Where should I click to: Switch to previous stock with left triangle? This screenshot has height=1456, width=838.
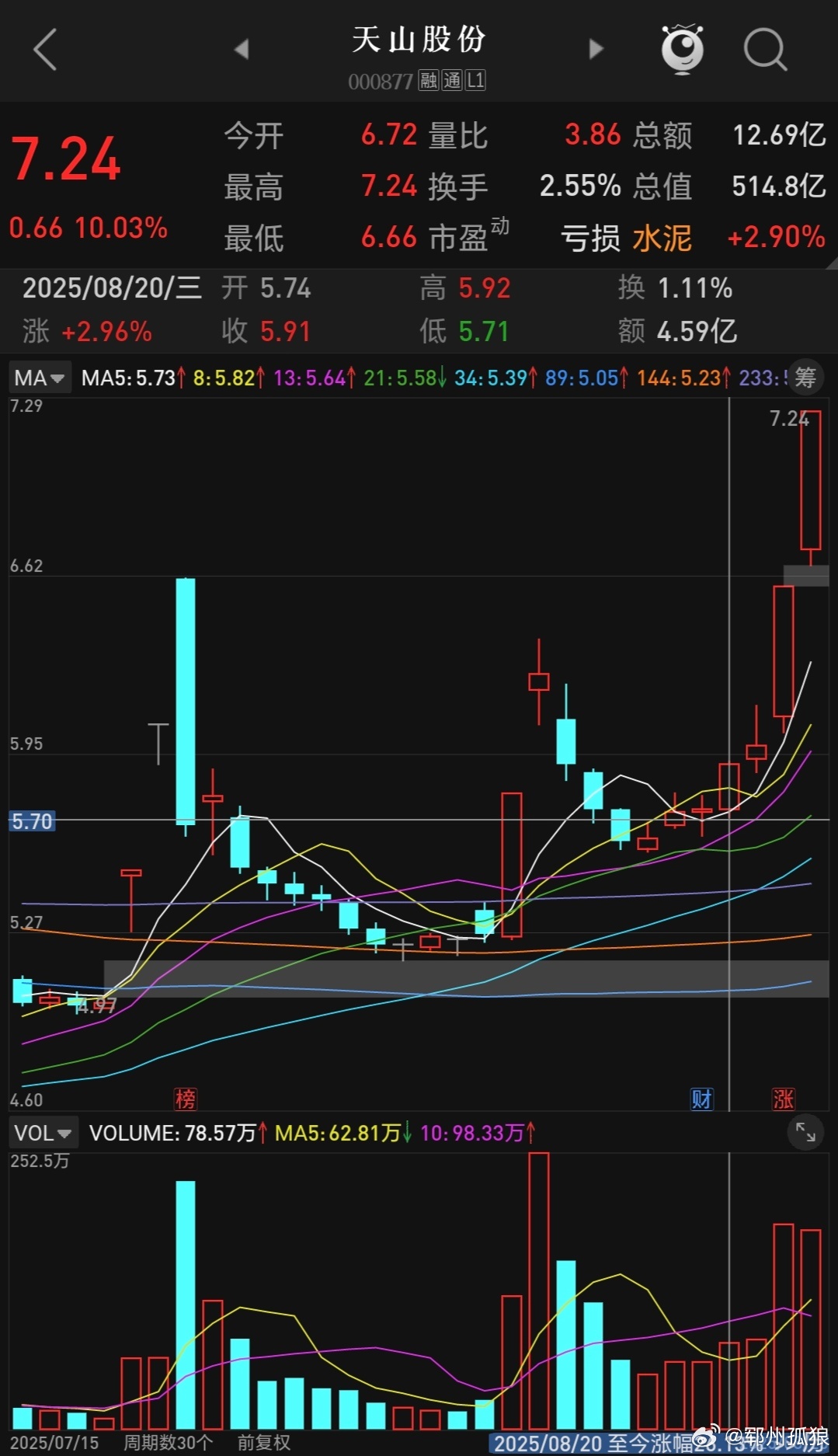242,50
